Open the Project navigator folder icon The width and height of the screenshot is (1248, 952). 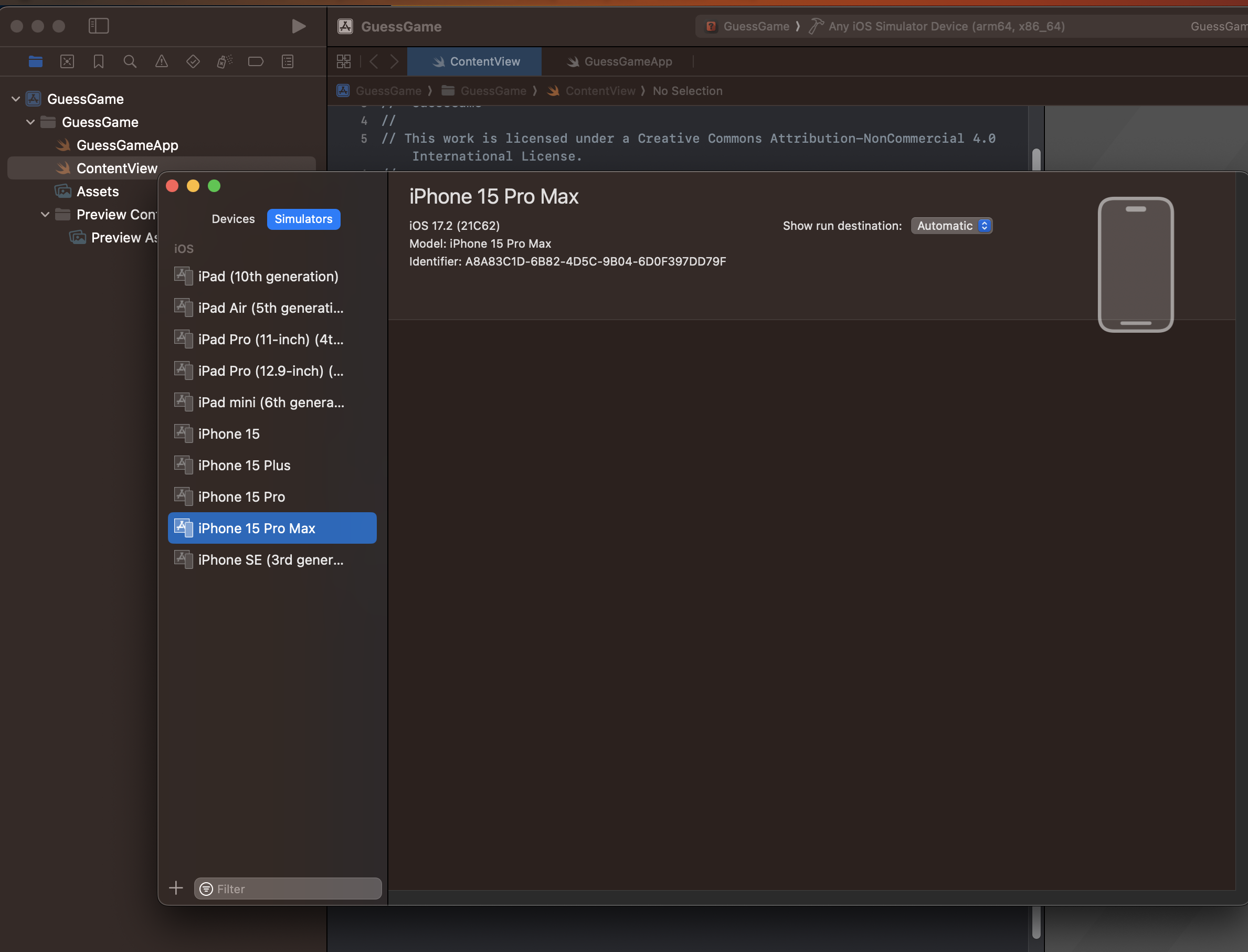click(x=36, y=61)
